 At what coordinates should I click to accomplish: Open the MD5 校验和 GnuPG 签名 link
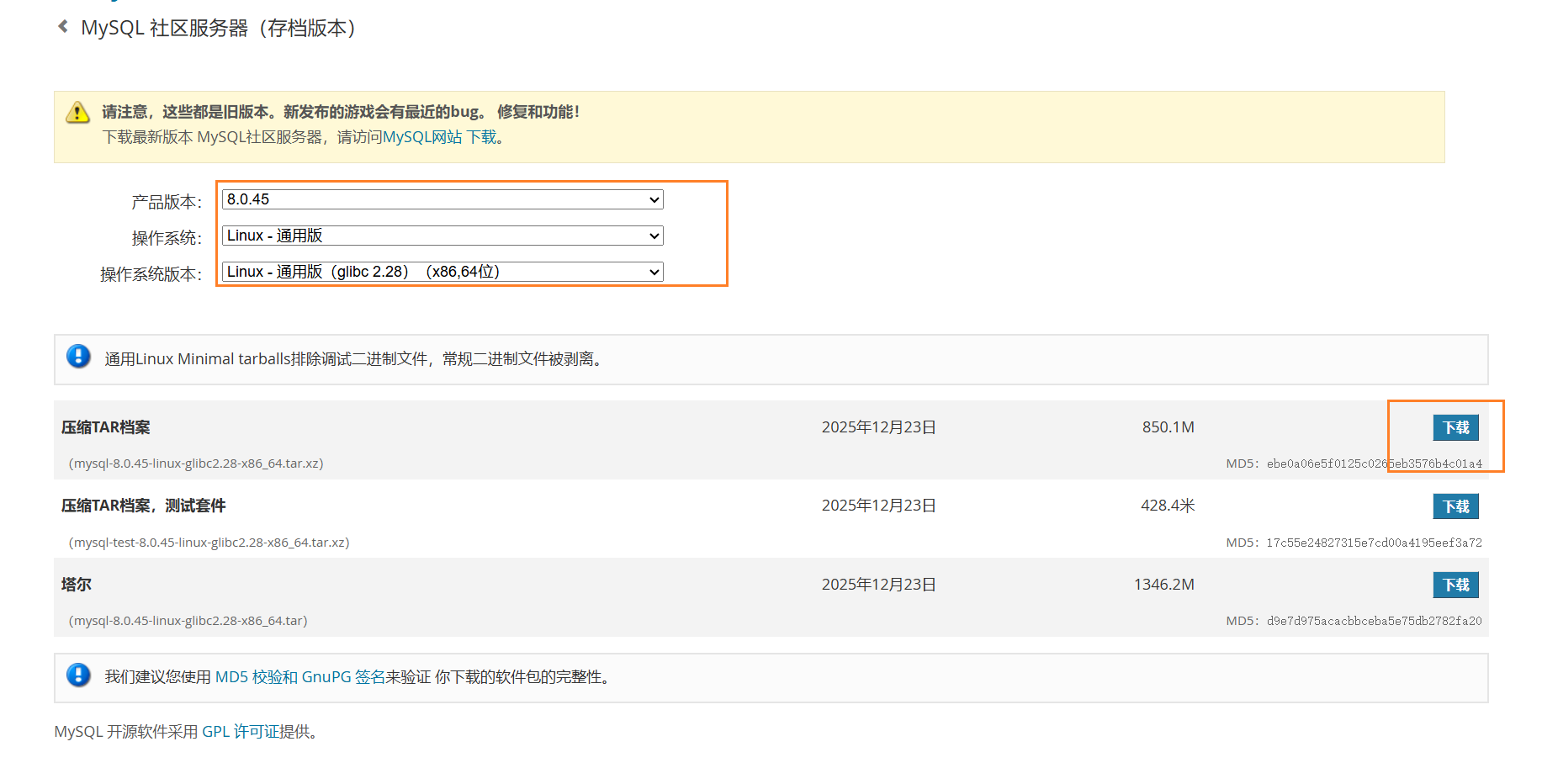300,677
